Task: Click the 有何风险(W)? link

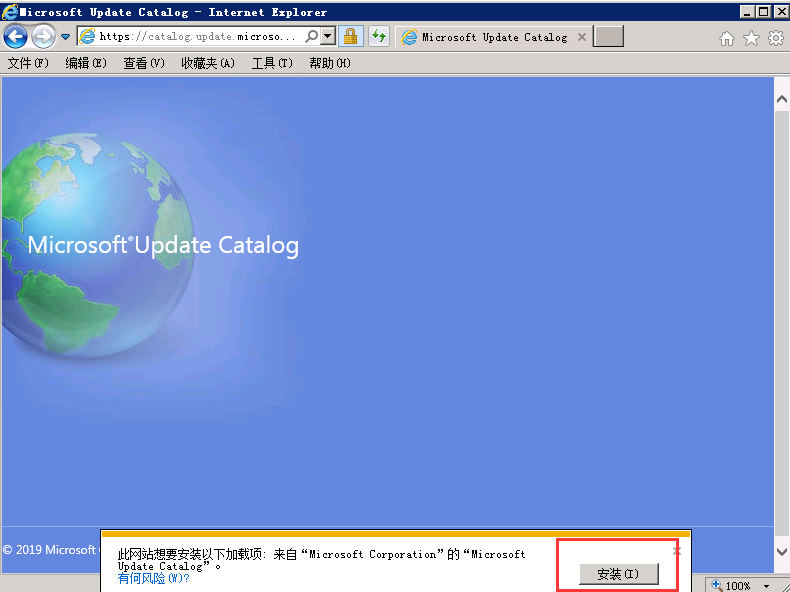Action: point(153,579)
